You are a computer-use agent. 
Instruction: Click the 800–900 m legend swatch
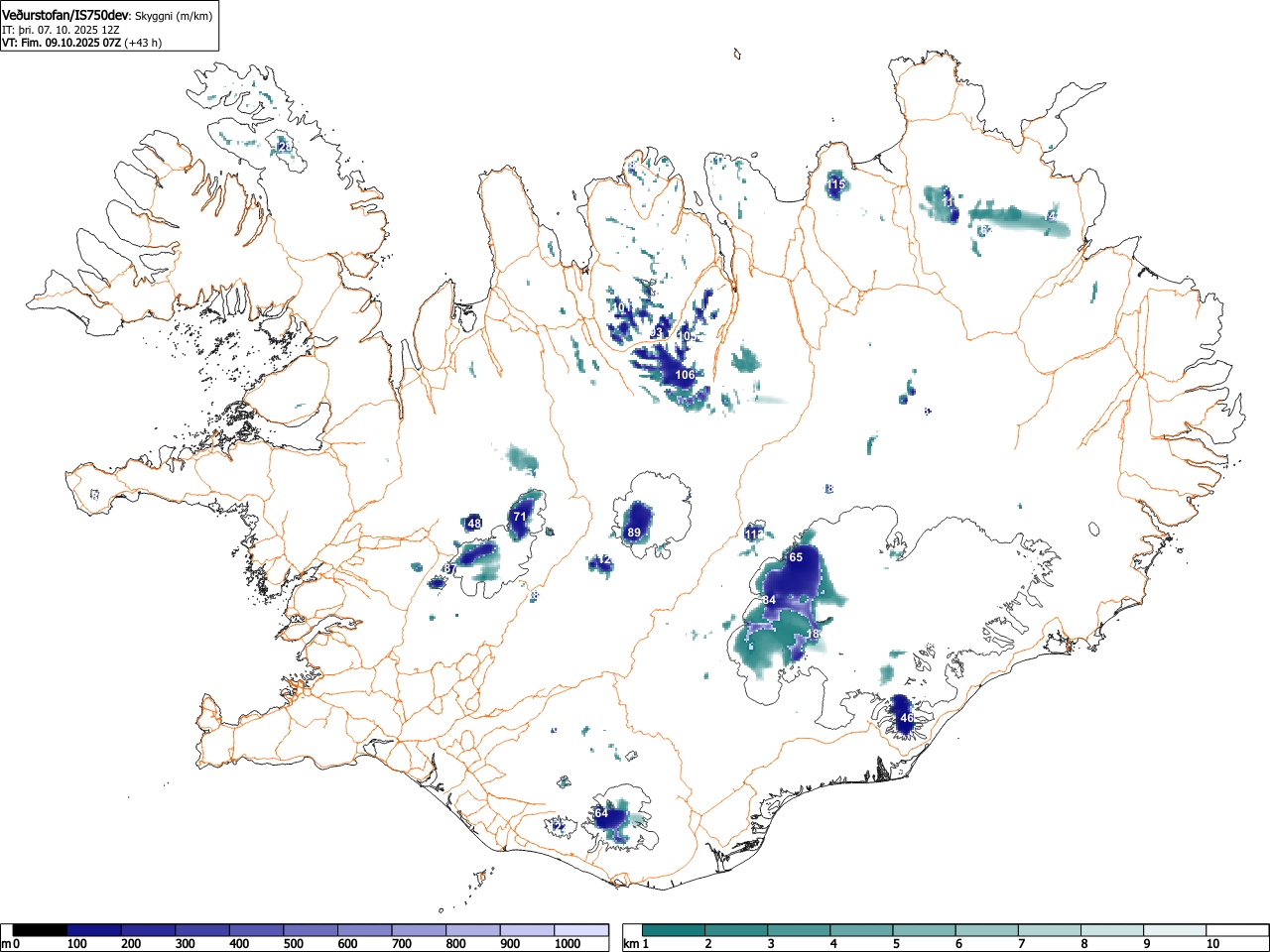(473, 930)
